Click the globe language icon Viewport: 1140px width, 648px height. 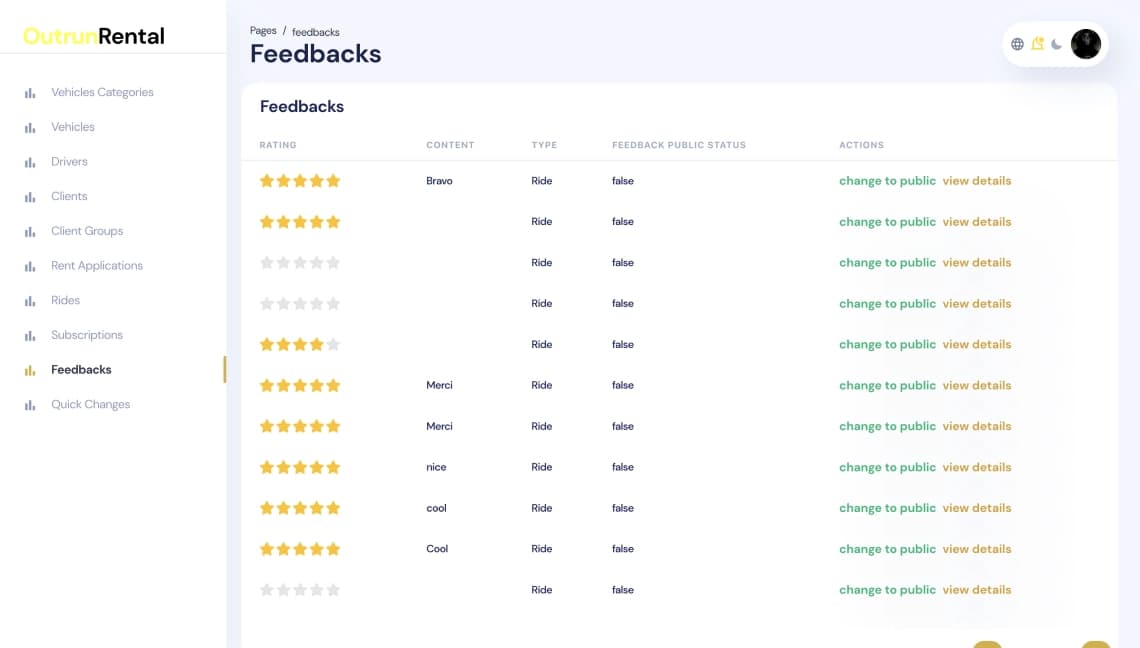(x=1017, y=44)
